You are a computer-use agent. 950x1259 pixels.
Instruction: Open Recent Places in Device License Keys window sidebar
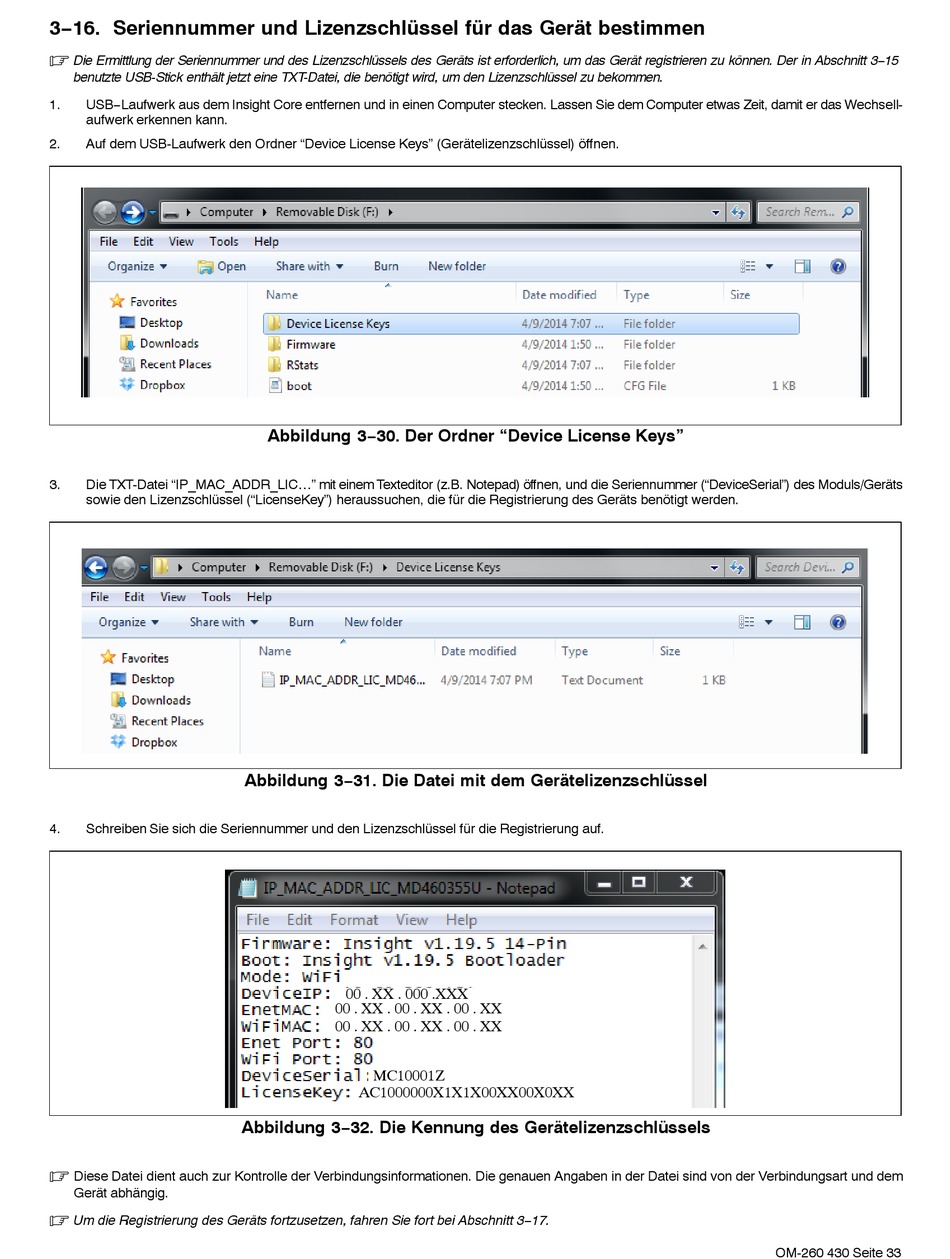coord(157,721)
